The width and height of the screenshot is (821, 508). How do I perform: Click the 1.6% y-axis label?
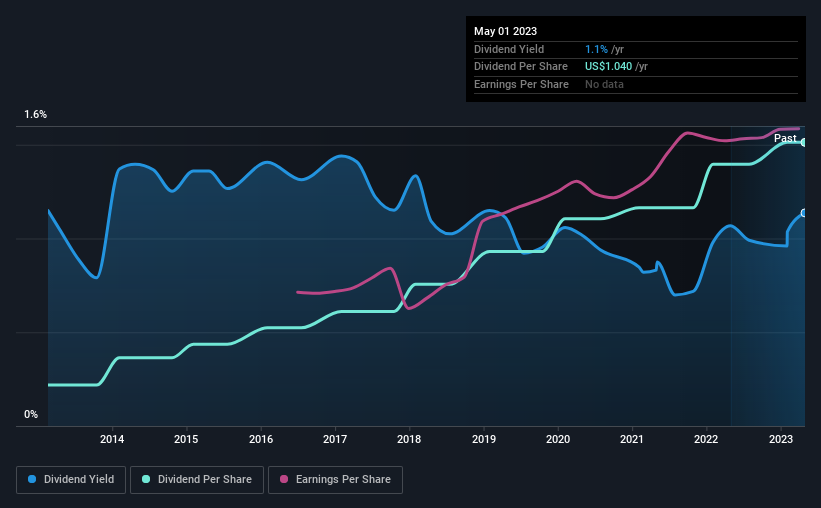36,114
